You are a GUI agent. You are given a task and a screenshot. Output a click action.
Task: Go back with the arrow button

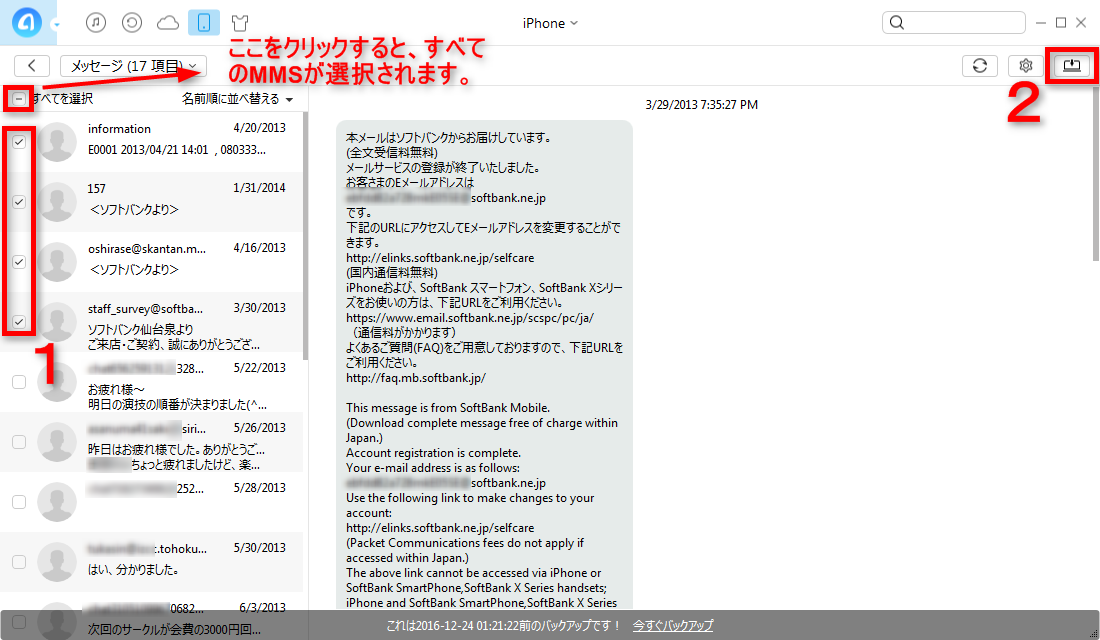tap(32, 65)
